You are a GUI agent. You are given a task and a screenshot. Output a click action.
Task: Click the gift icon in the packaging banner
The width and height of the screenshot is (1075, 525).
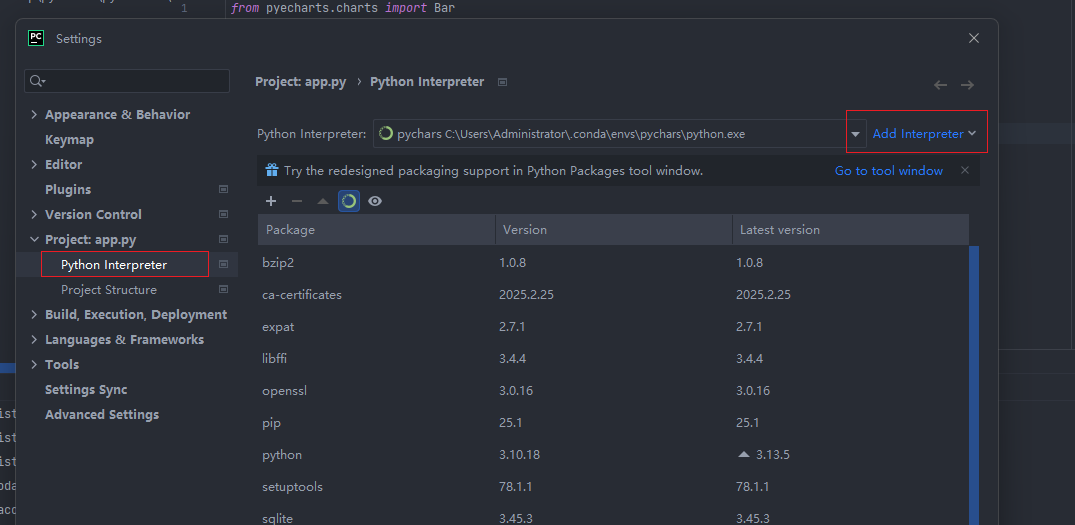point(272,170)
